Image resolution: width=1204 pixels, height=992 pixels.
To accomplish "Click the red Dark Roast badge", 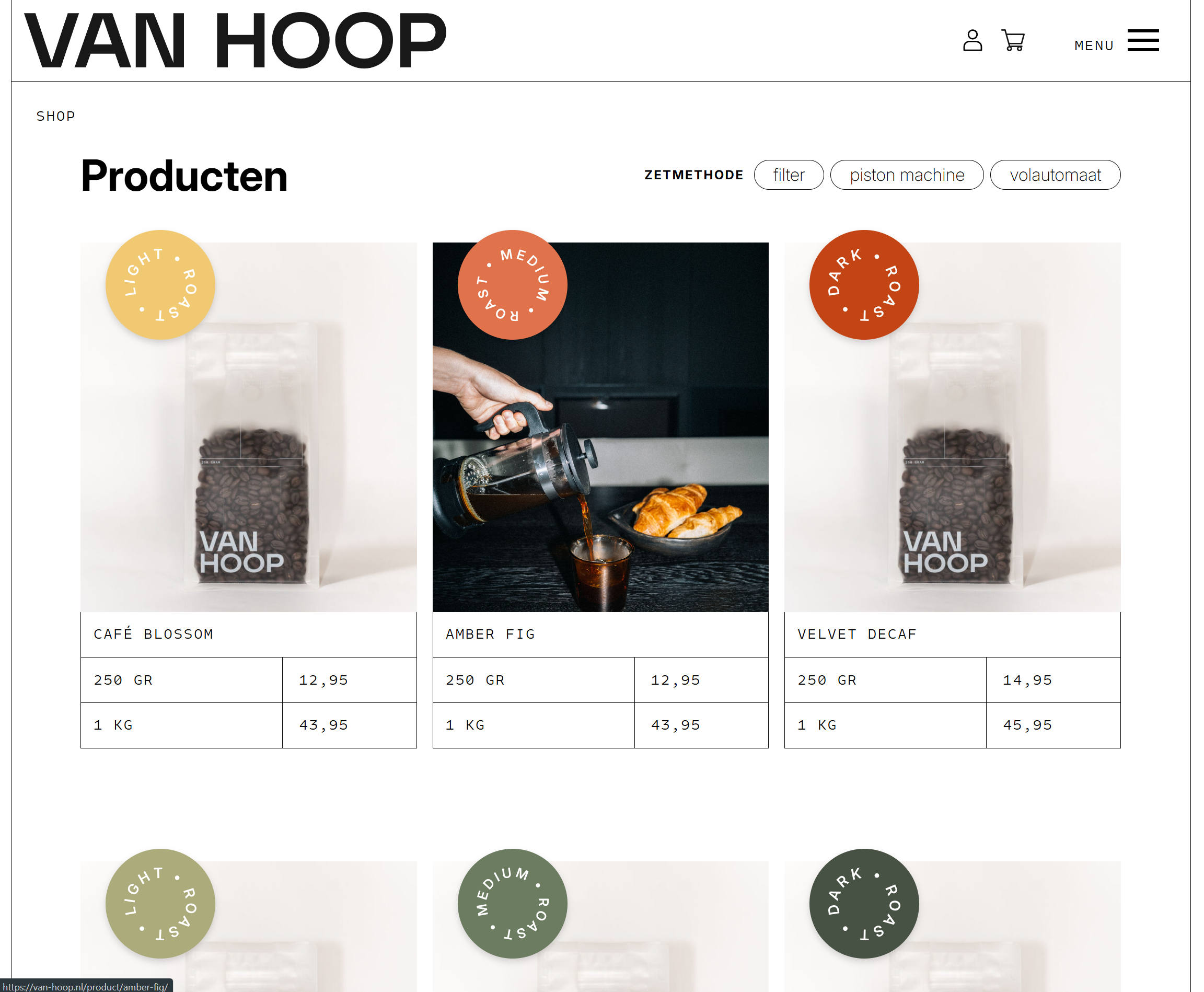I will 864,284.
